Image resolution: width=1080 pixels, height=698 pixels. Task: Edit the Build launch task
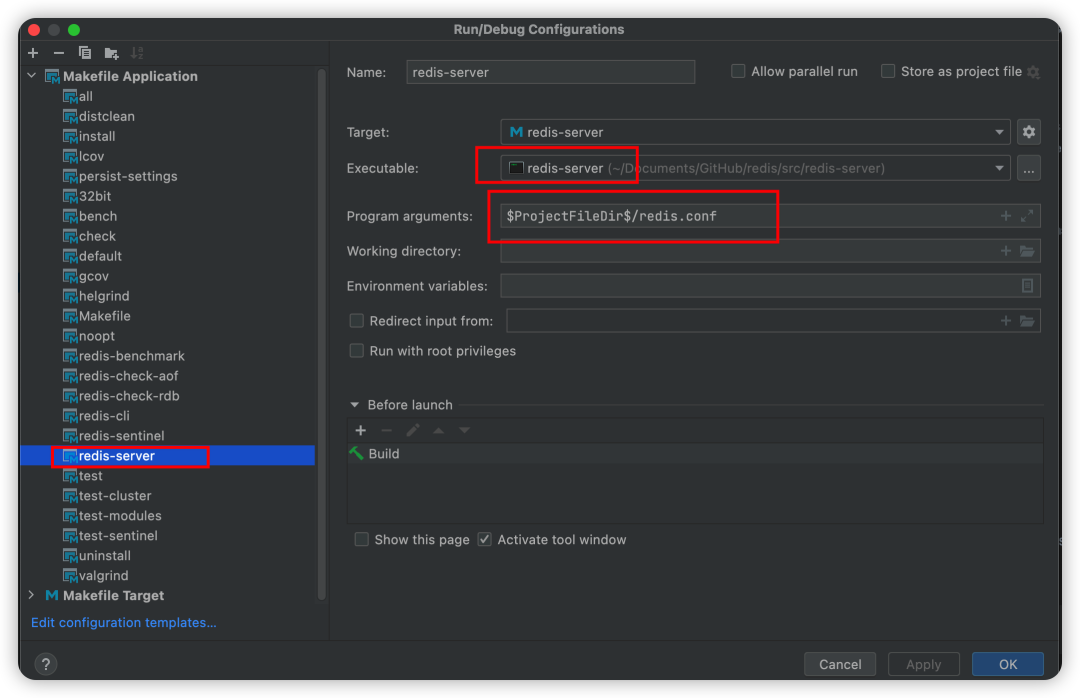click(413, 430)
